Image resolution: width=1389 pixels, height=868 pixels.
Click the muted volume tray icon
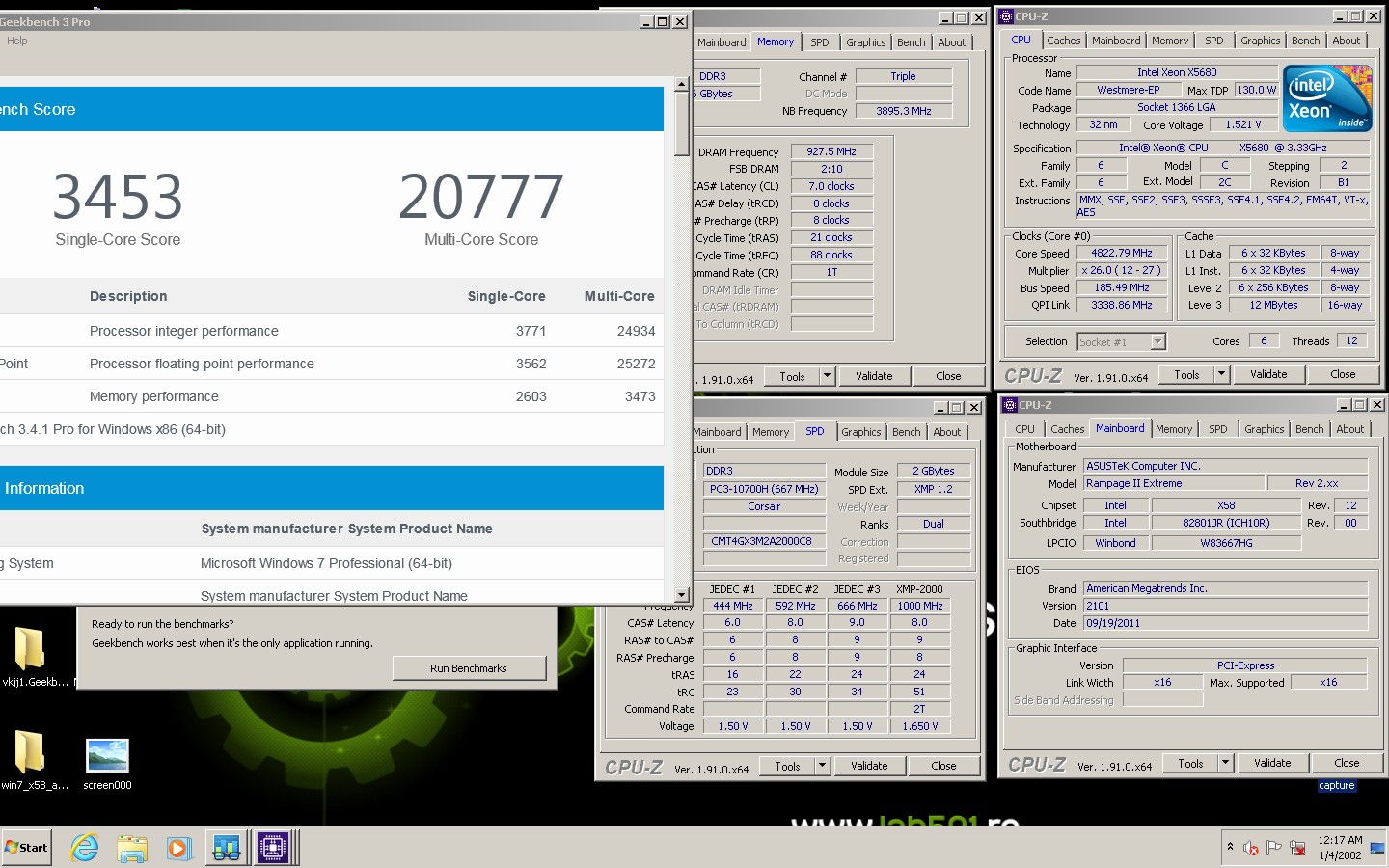point(1251,848)
